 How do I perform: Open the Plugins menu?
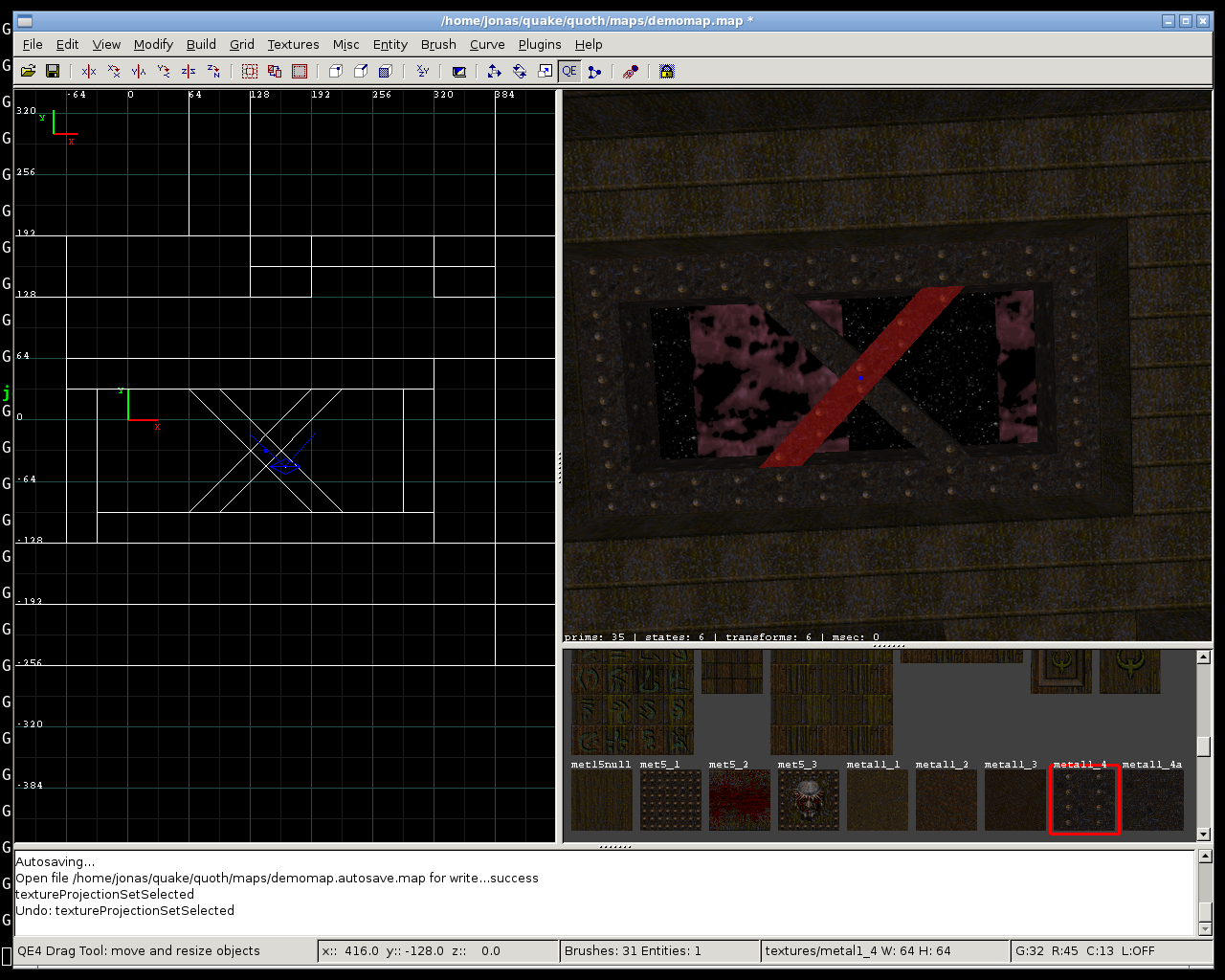[540, 45]
